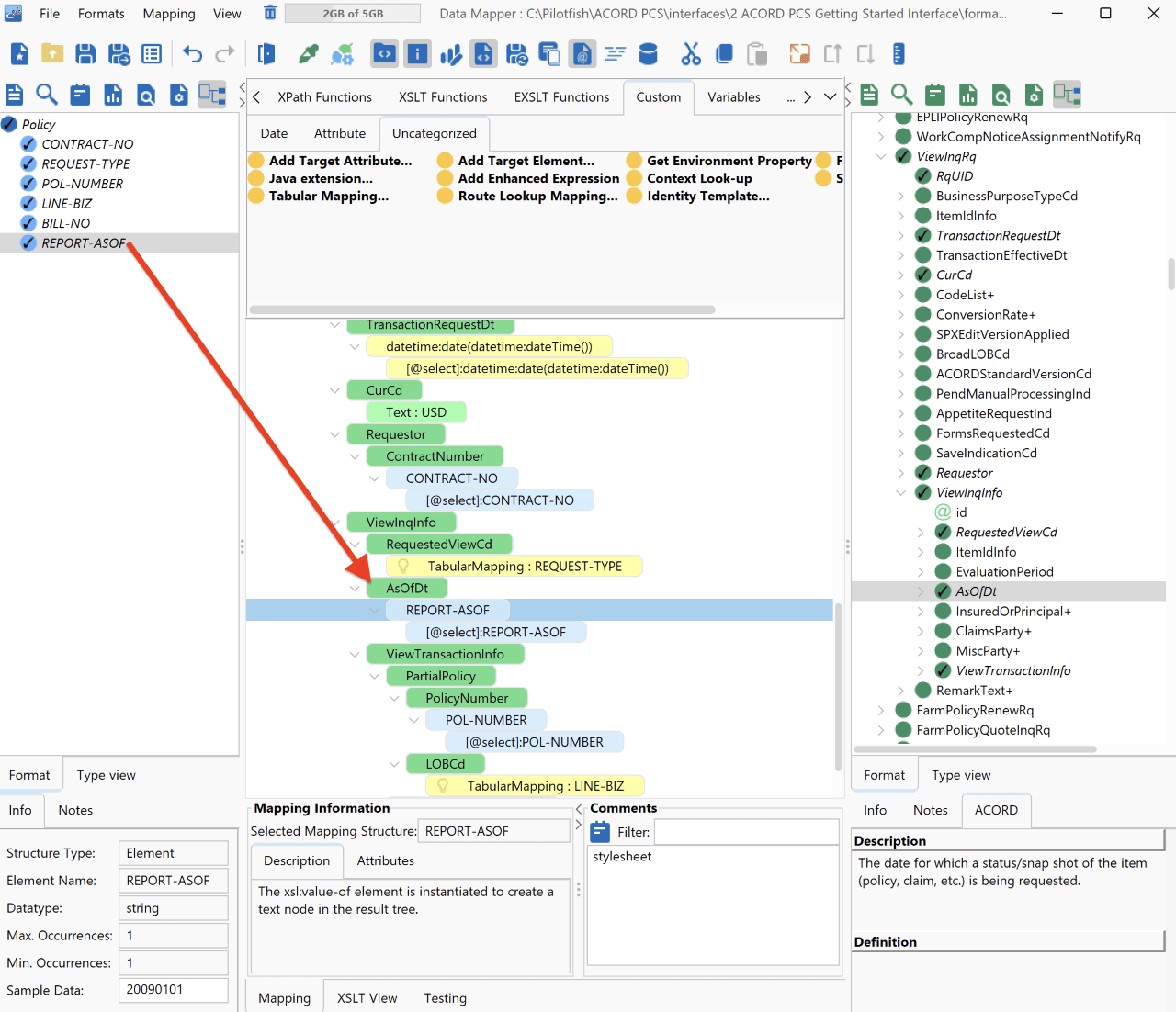The height and width of the screenshot is (1012, 1176).
Task: Collapse the LOBCd mapping node
Action: 394,764
